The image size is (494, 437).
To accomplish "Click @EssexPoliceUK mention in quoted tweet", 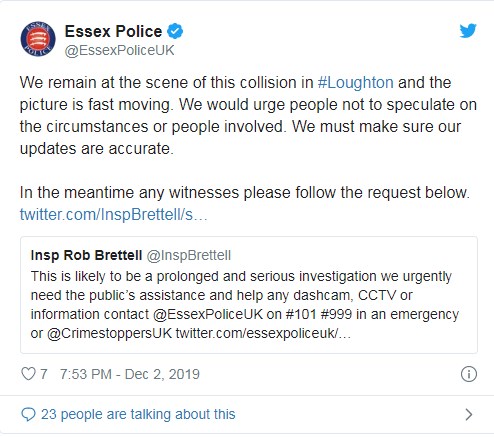I will pos(208,314).
